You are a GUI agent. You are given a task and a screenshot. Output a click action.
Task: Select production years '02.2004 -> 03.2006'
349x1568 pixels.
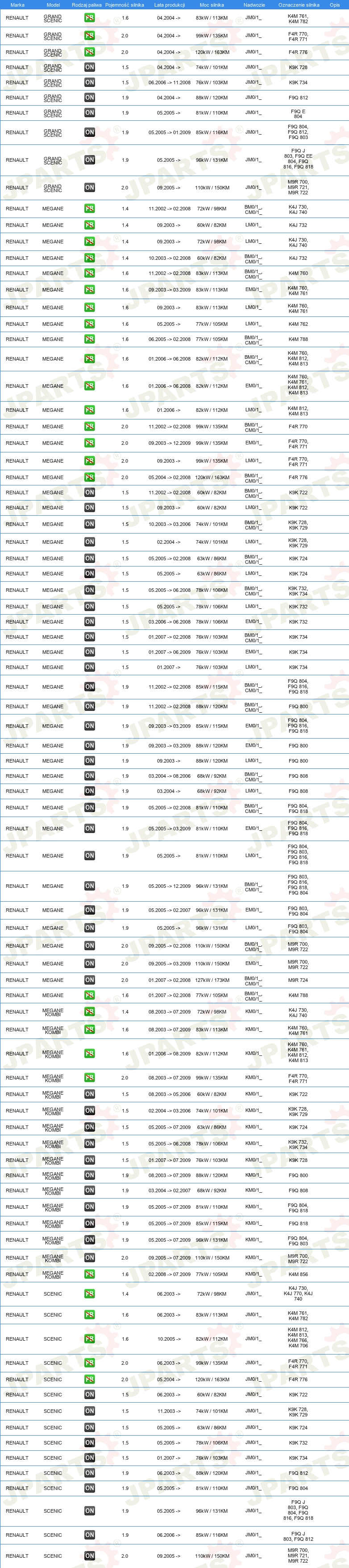(x=169, y=1111)
